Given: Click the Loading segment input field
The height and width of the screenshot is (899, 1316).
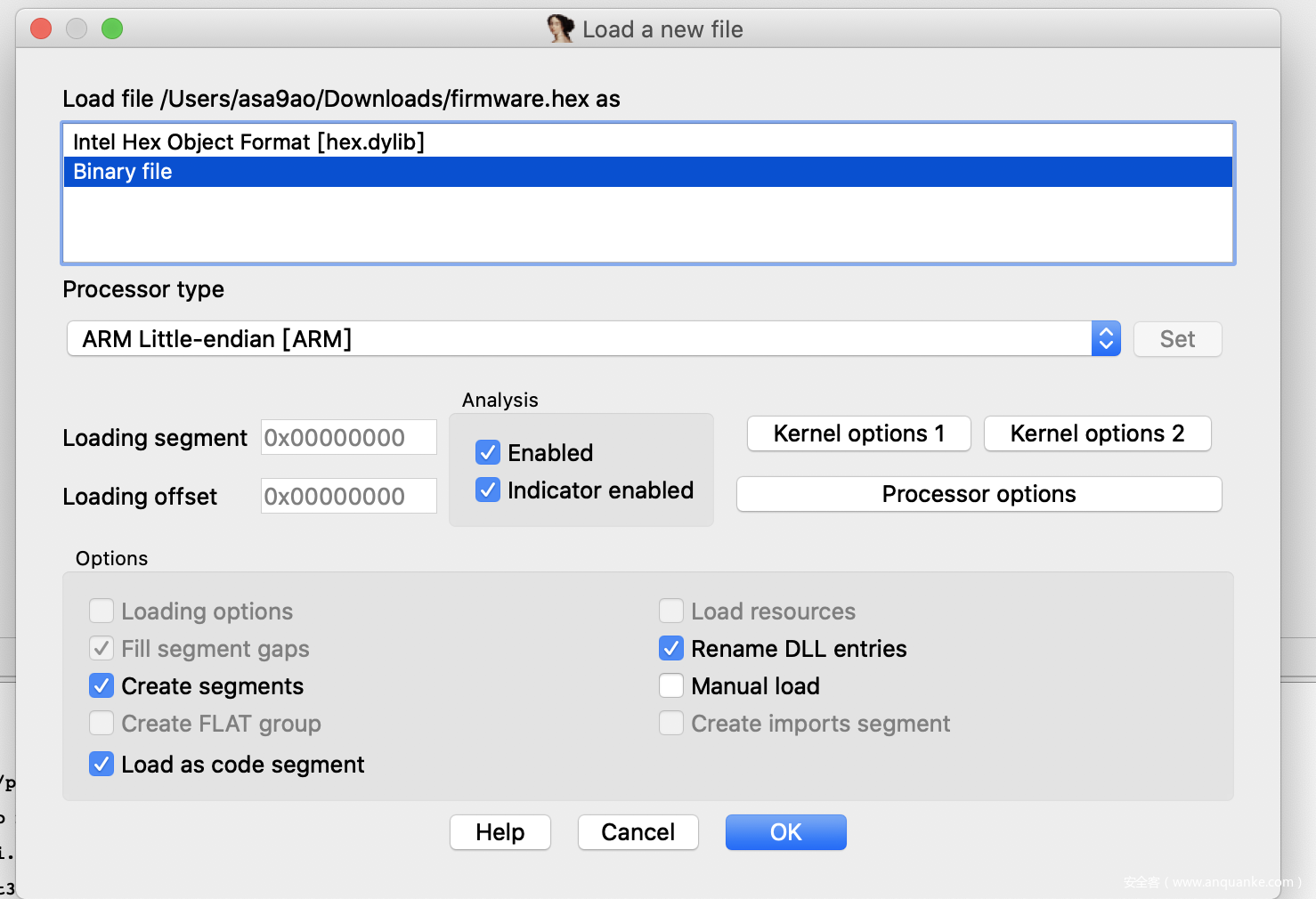Looking at the screenshot, I should [348, 438].
